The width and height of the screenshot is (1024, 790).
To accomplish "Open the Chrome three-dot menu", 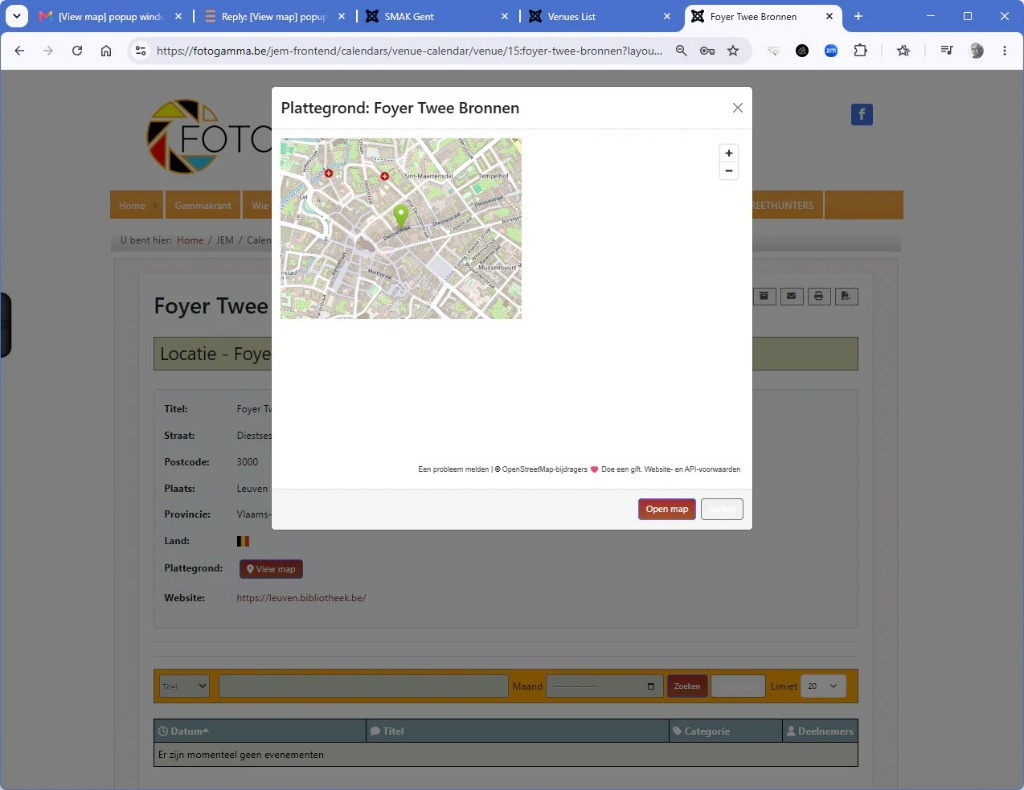I will (1004, 51).
